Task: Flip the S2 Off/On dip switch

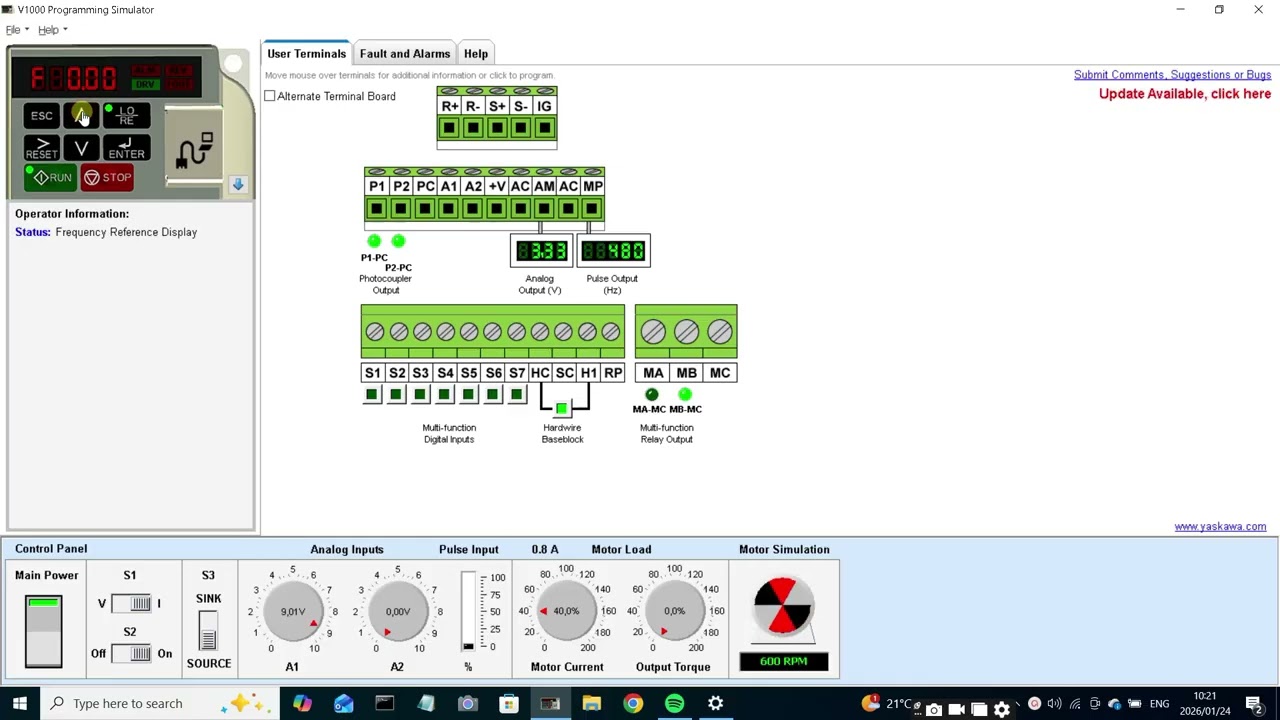Action: coord(131,654)
